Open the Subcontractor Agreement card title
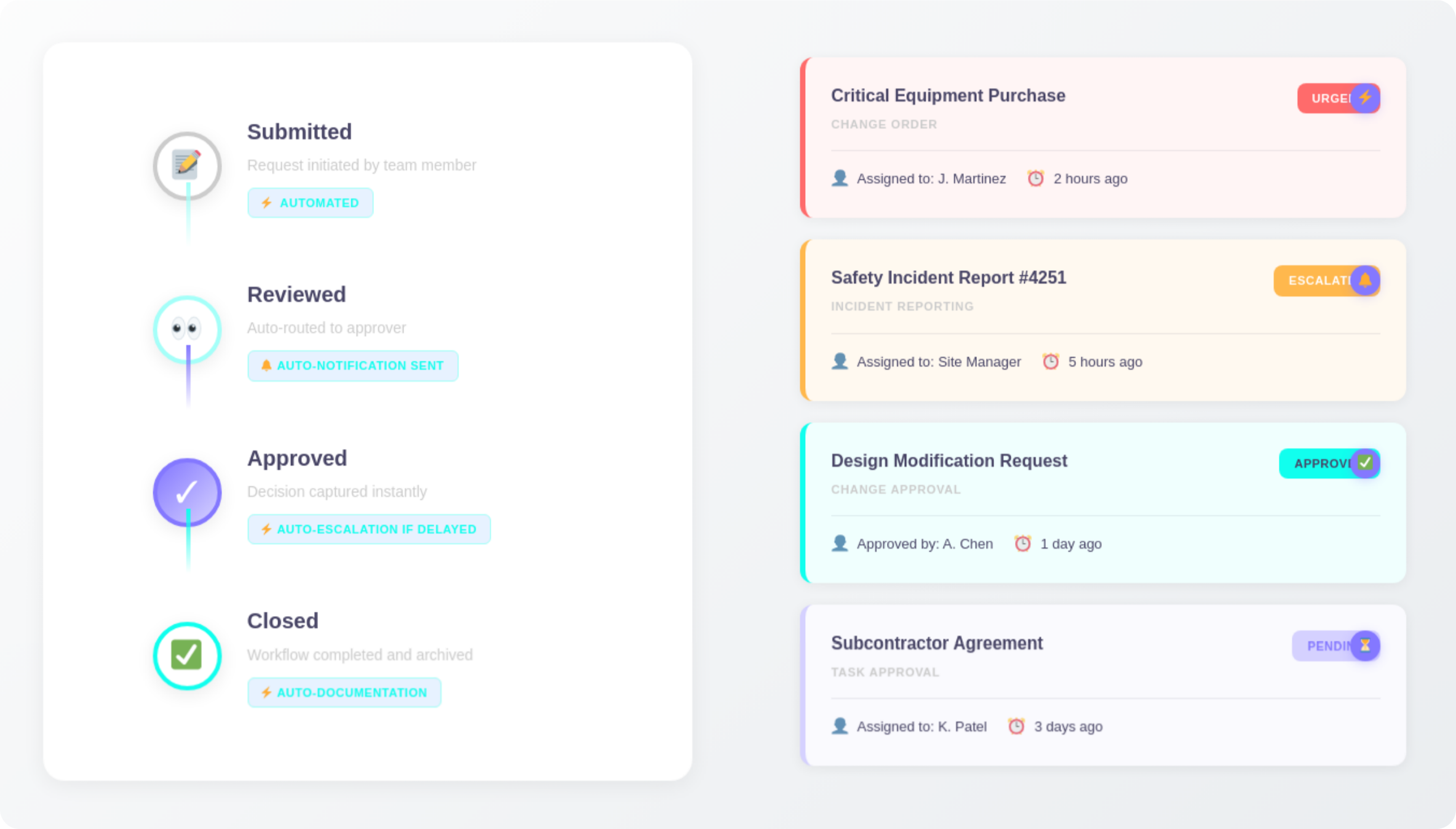This screenshot has height=829, width=1456. click(936, 643)
